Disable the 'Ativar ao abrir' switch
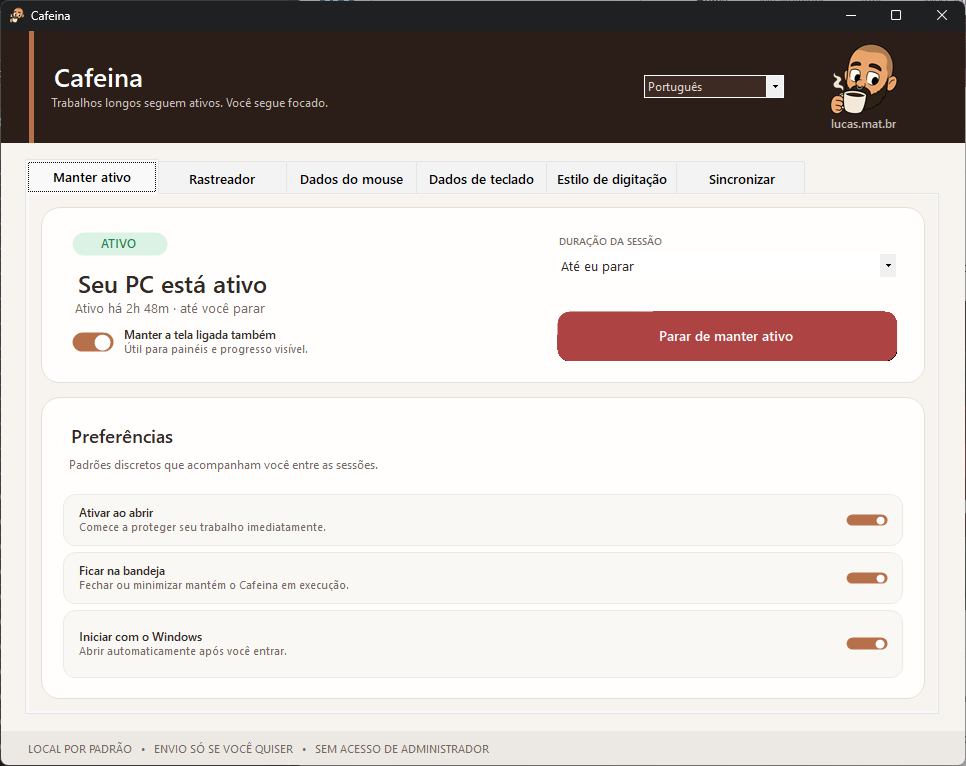 pyautogui.click(x=867, y=520)
